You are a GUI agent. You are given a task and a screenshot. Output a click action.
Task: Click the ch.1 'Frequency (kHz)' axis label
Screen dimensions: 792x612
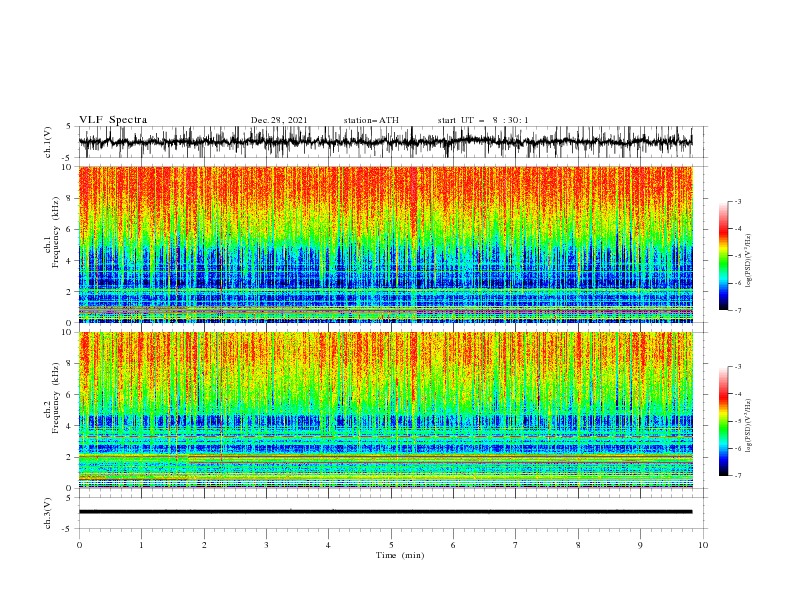click(57, 232)
